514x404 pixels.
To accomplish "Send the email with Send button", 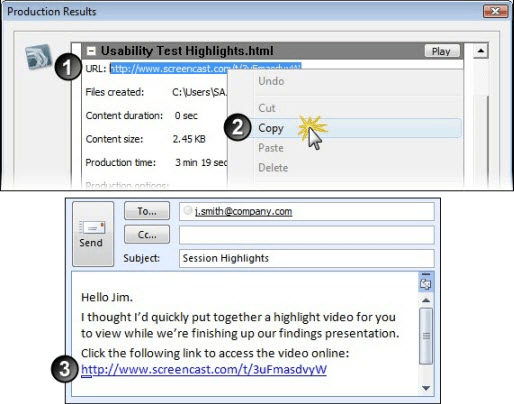I will (x=93, y=234).
